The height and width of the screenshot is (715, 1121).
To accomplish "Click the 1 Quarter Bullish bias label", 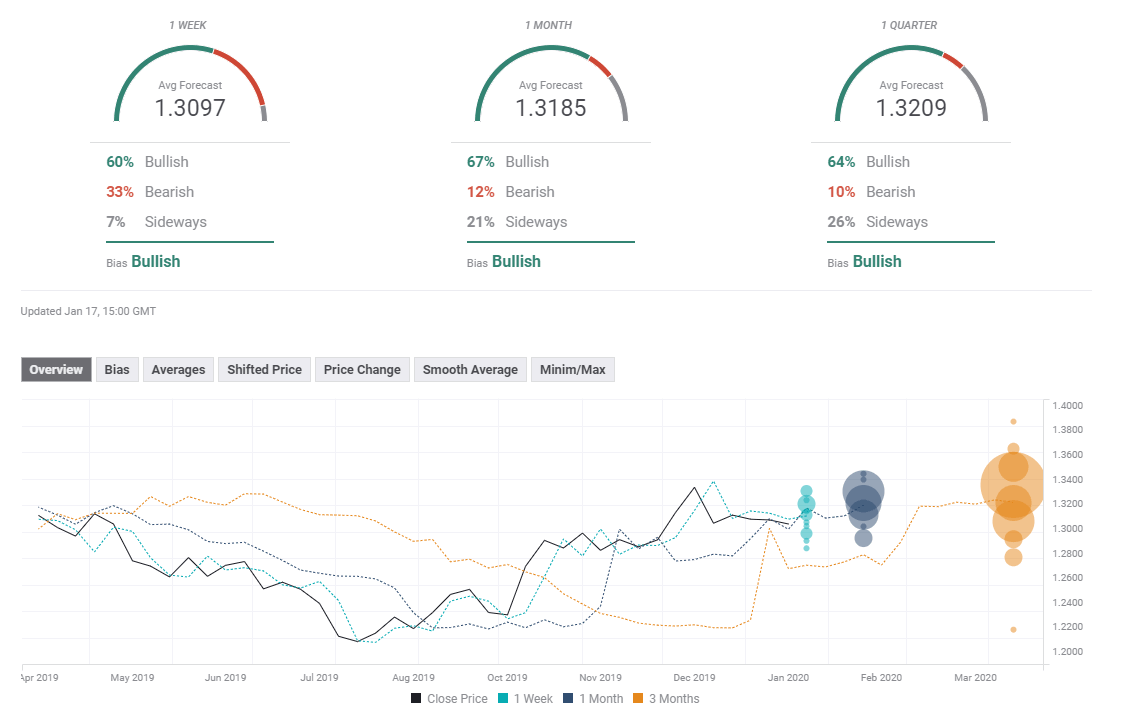I will pyautogui.click(x=877, y=262).
